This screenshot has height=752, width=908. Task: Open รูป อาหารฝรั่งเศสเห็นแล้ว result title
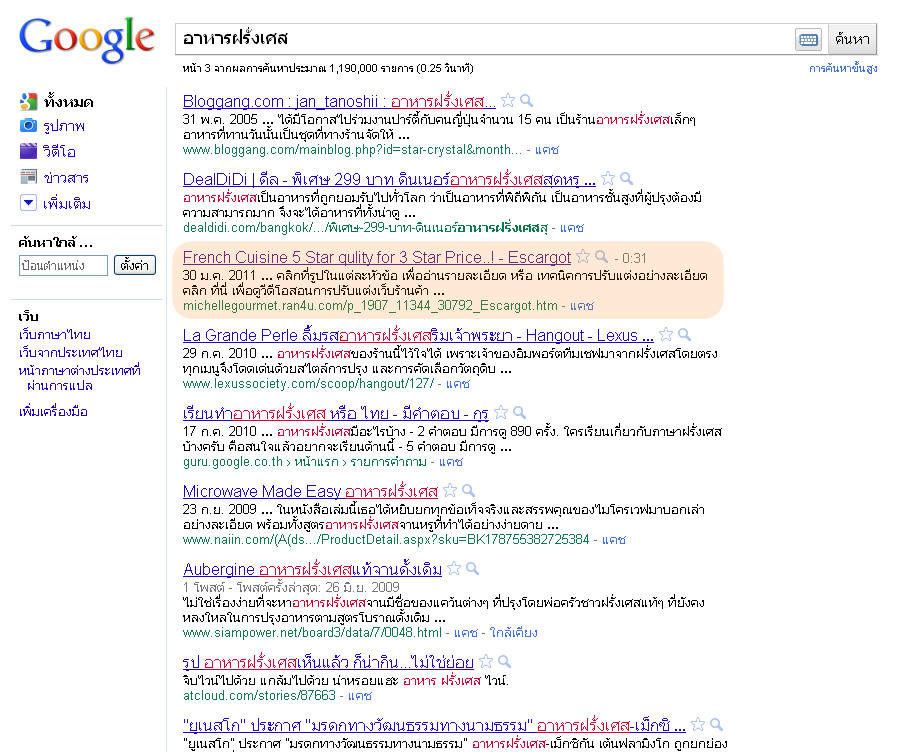pyautogui.click(x=328, y=662)
